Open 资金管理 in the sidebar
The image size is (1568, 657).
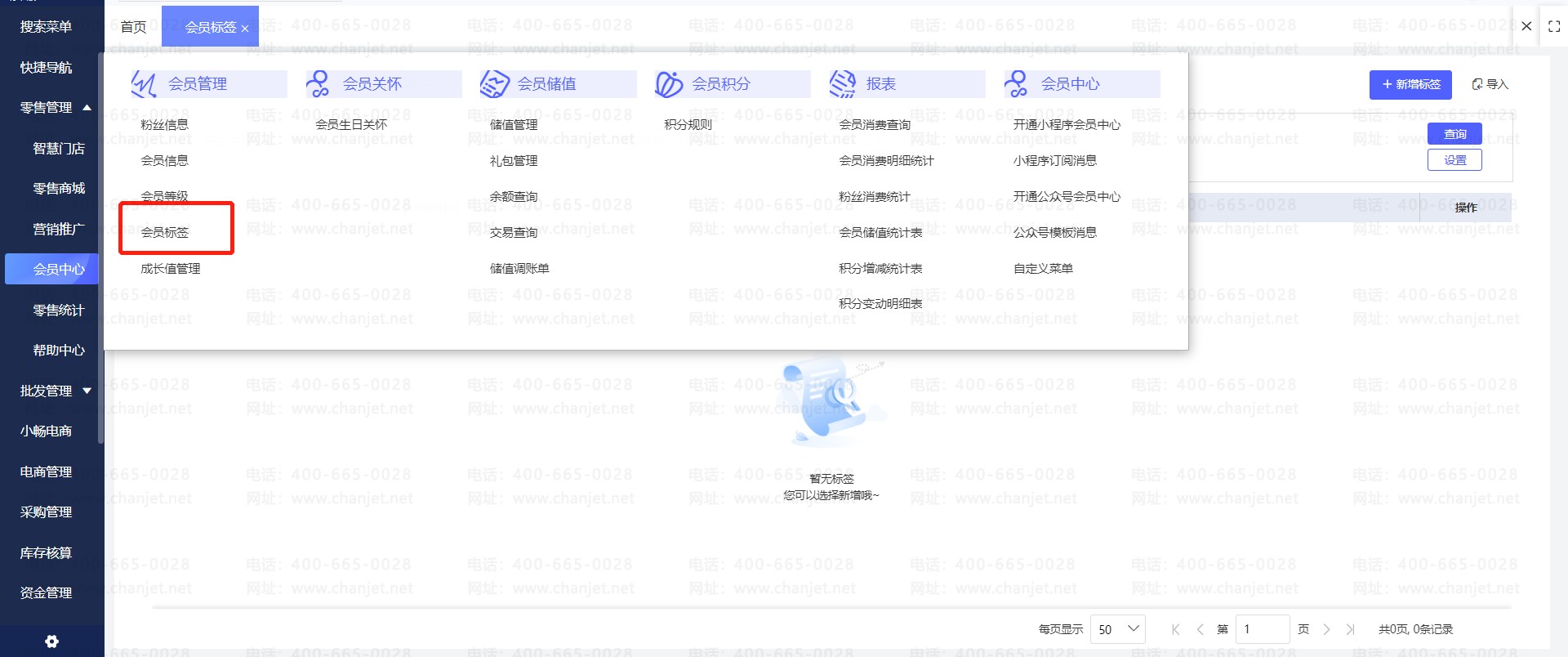[x=47, y=592]
